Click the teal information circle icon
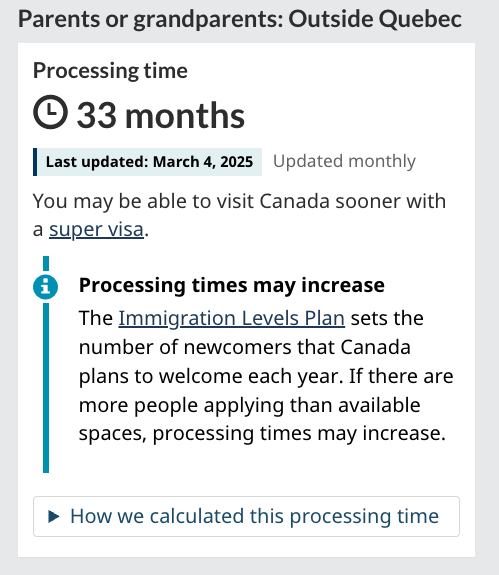 [45, 287]
